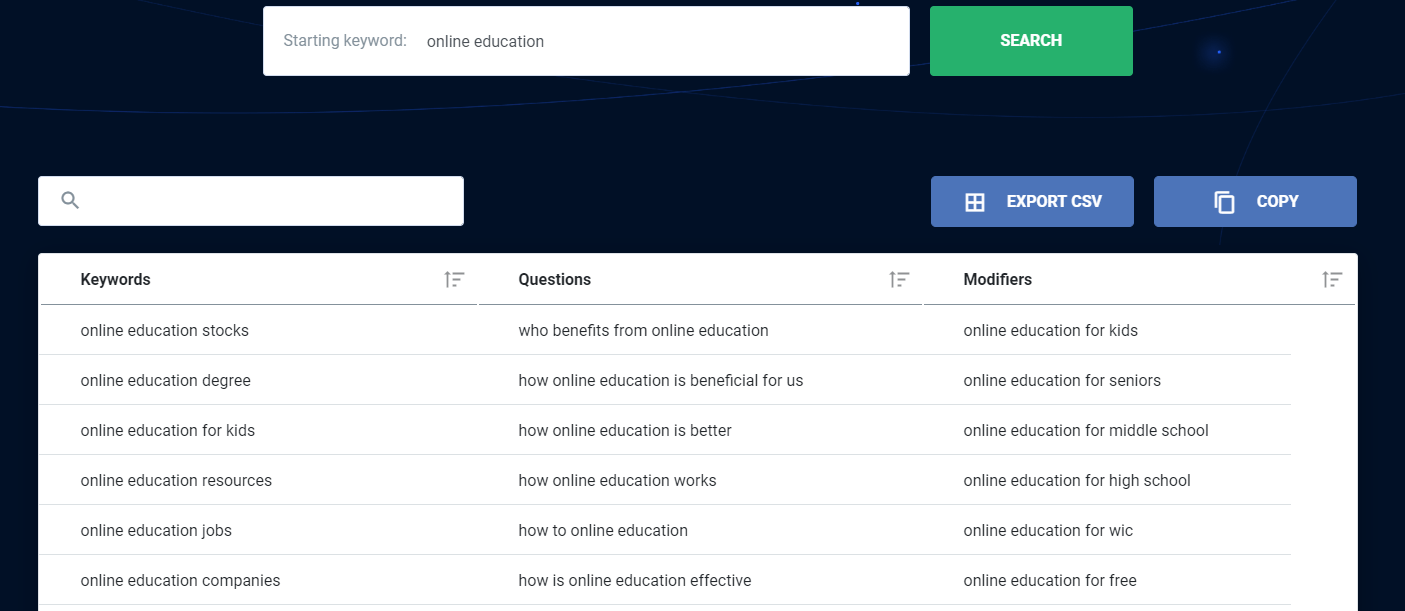Screen dimensions: 1405x611
Task: Click 'how online education works' question
Action: coord(617,481)
